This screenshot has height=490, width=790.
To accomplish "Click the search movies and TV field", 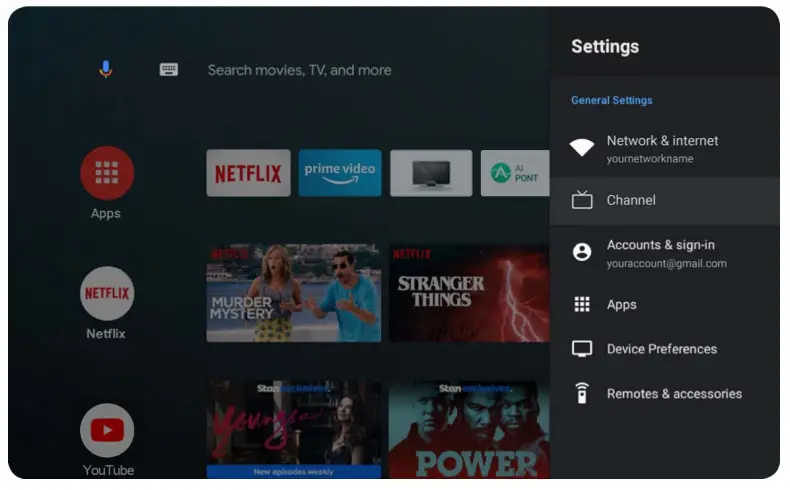I will pyautogui.click(x=299, y=70).
